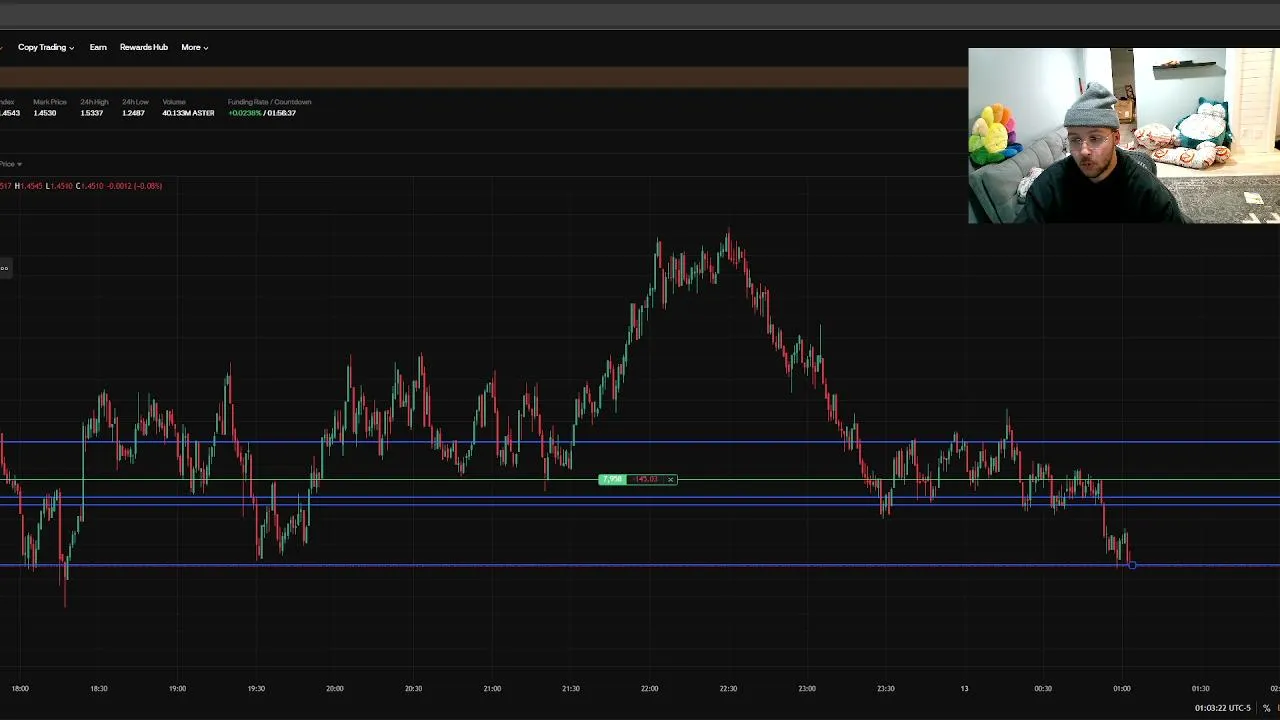Click the Funding Rate / Countdown label
This screenshot has width=1280, height=720.
[x=269, y=102]
